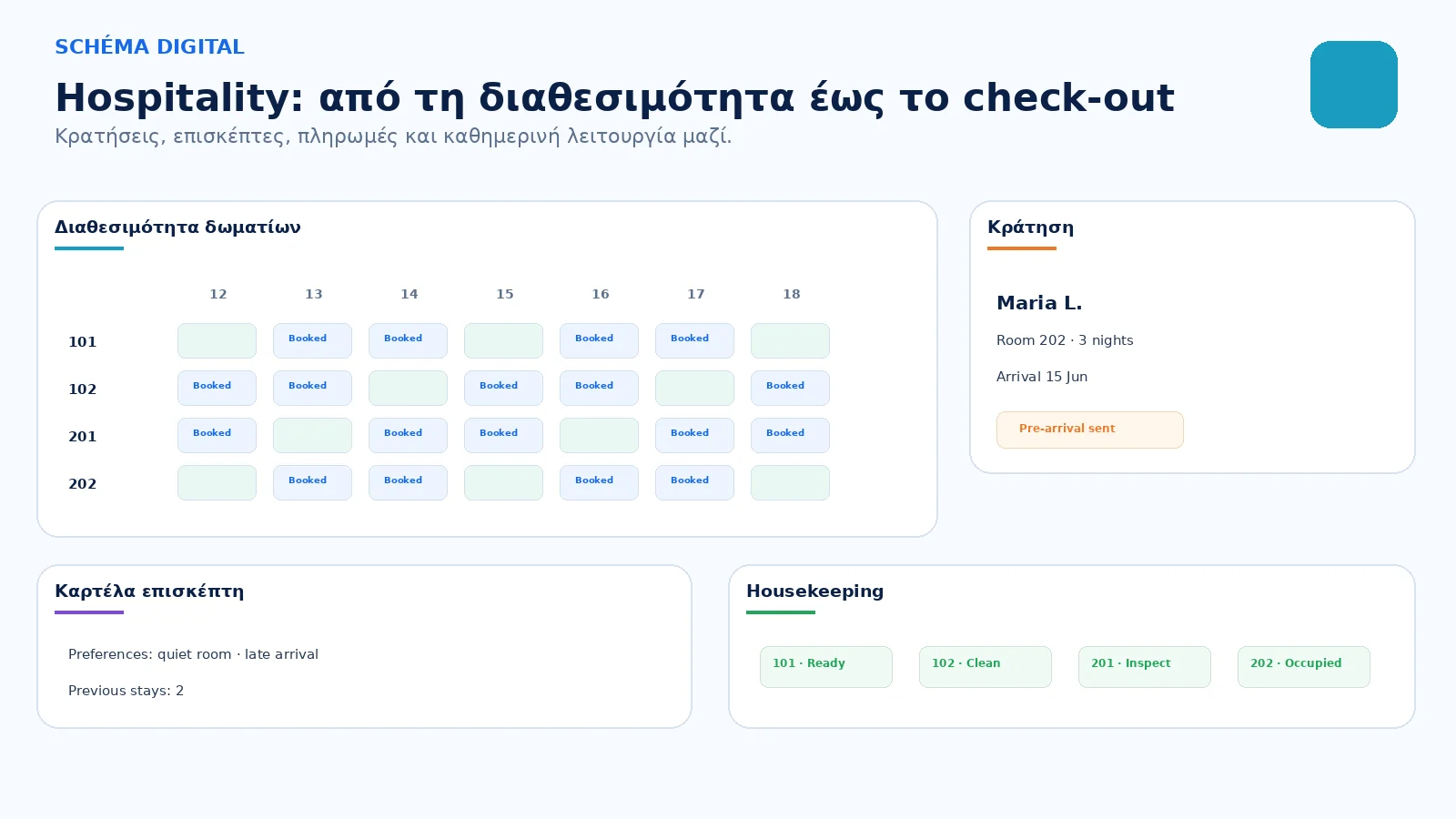Open the Booked cell for room 202 on day 16
This screenshot has width=1456, height=819.
(x=599, y=483)
